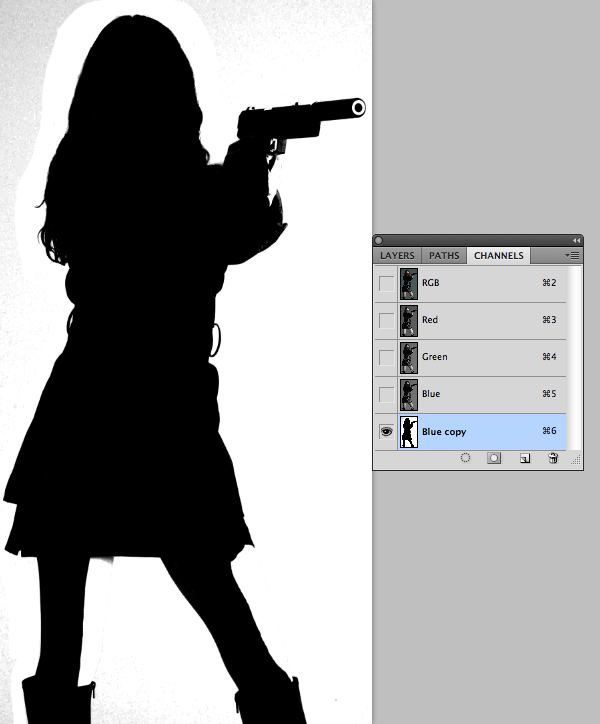Select the Red channel name
Image resolution: width=600 pixels, height=724 pixels.
point(430,320)
